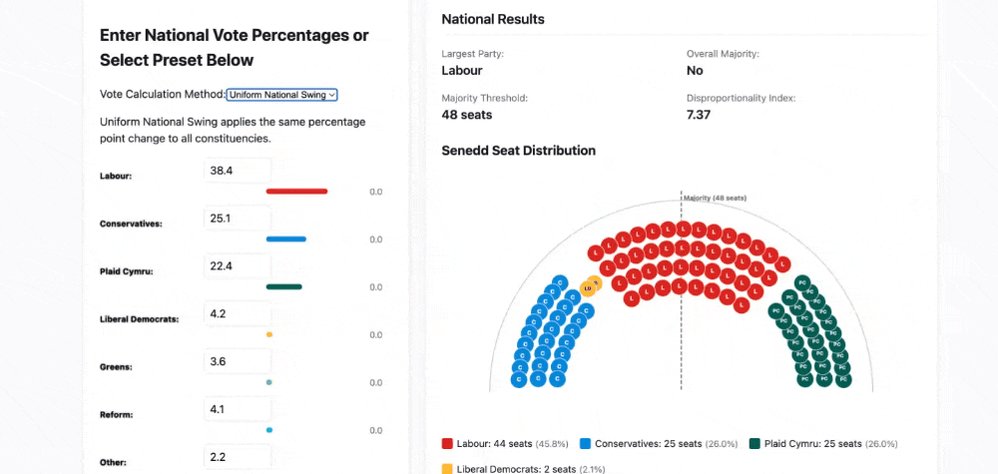The width and height of the screenshot is (998, 474).
Task: Click the red Labour legend swatch
Action: click(x=447, y=444)
